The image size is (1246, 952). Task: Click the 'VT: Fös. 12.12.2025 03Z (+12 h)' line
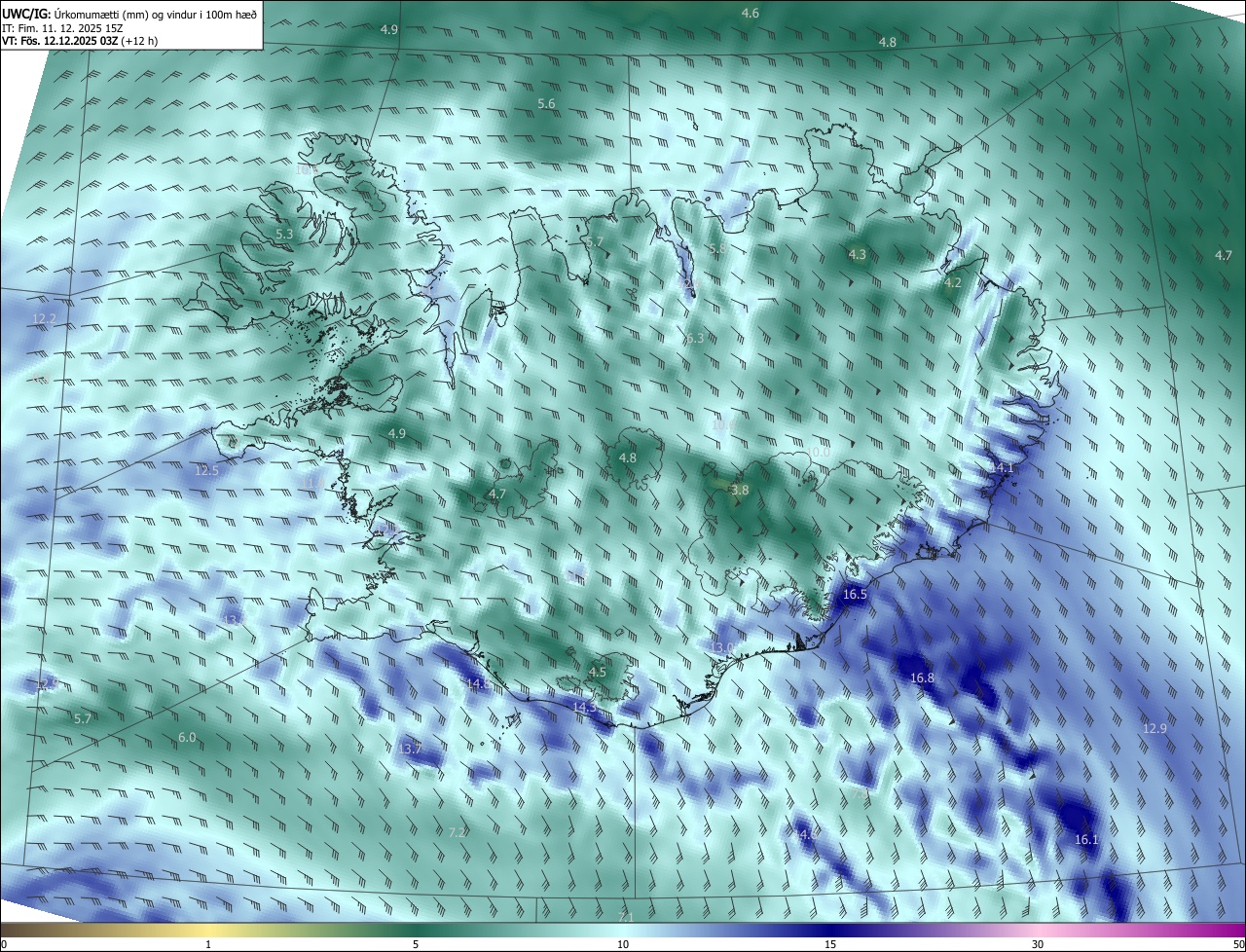coord(80,41)
